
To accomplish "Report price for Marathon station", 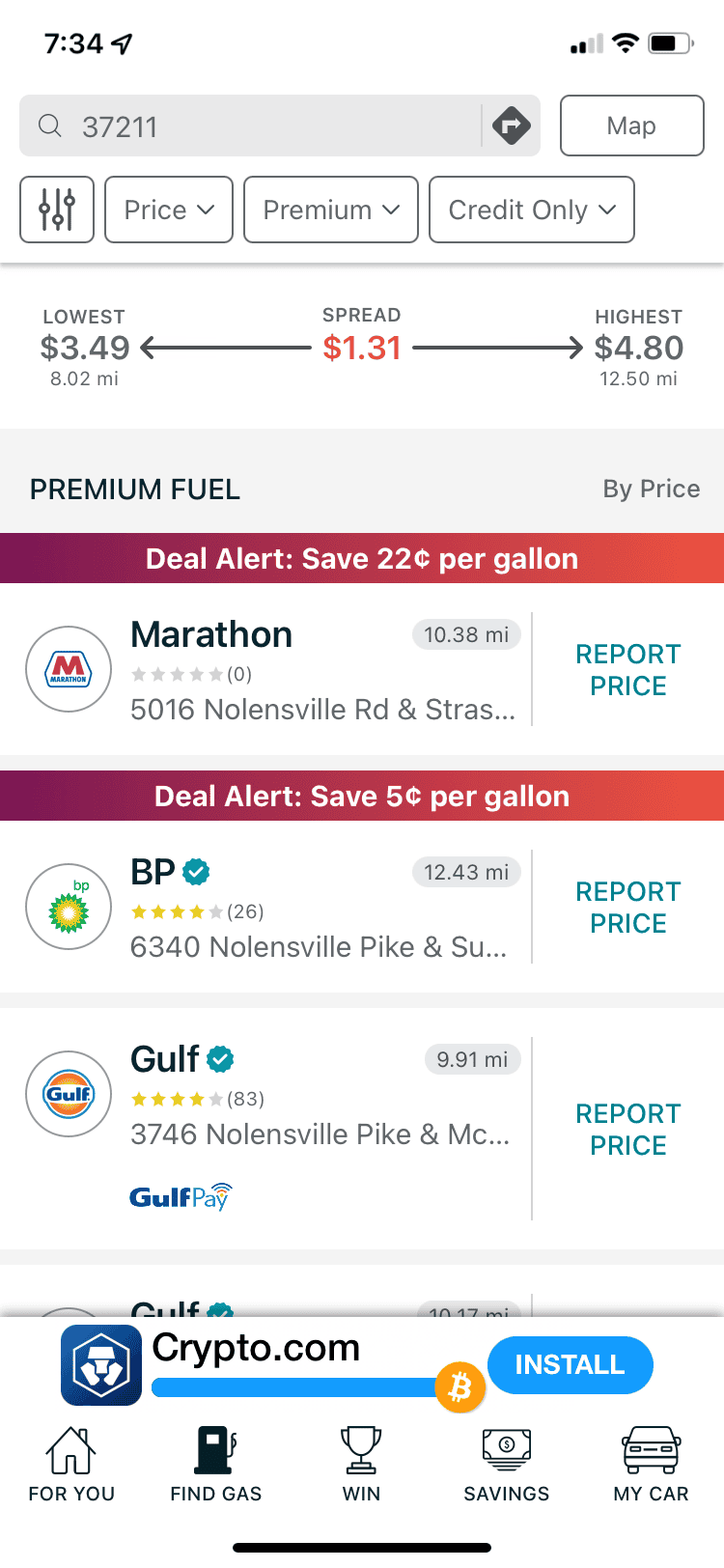I will (628, 670).
